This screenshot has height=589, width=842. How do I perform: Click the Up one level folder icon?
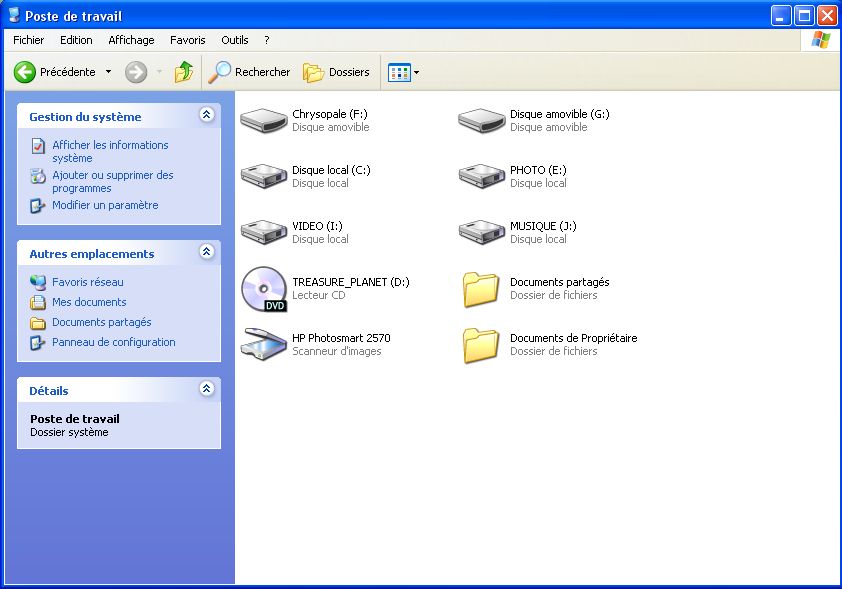(184, 72)
